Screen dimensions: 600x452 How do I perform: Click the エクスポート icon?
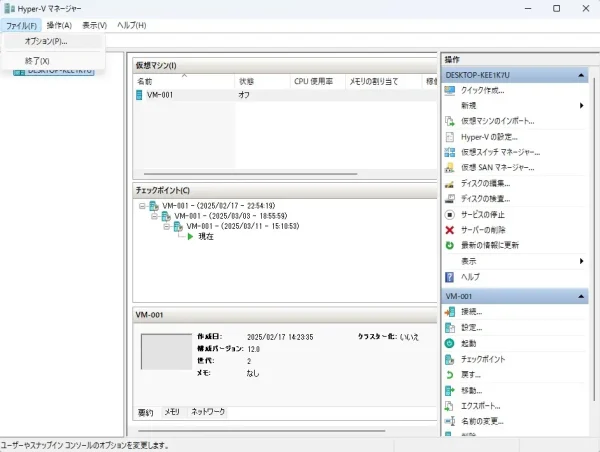coord(450,406)
